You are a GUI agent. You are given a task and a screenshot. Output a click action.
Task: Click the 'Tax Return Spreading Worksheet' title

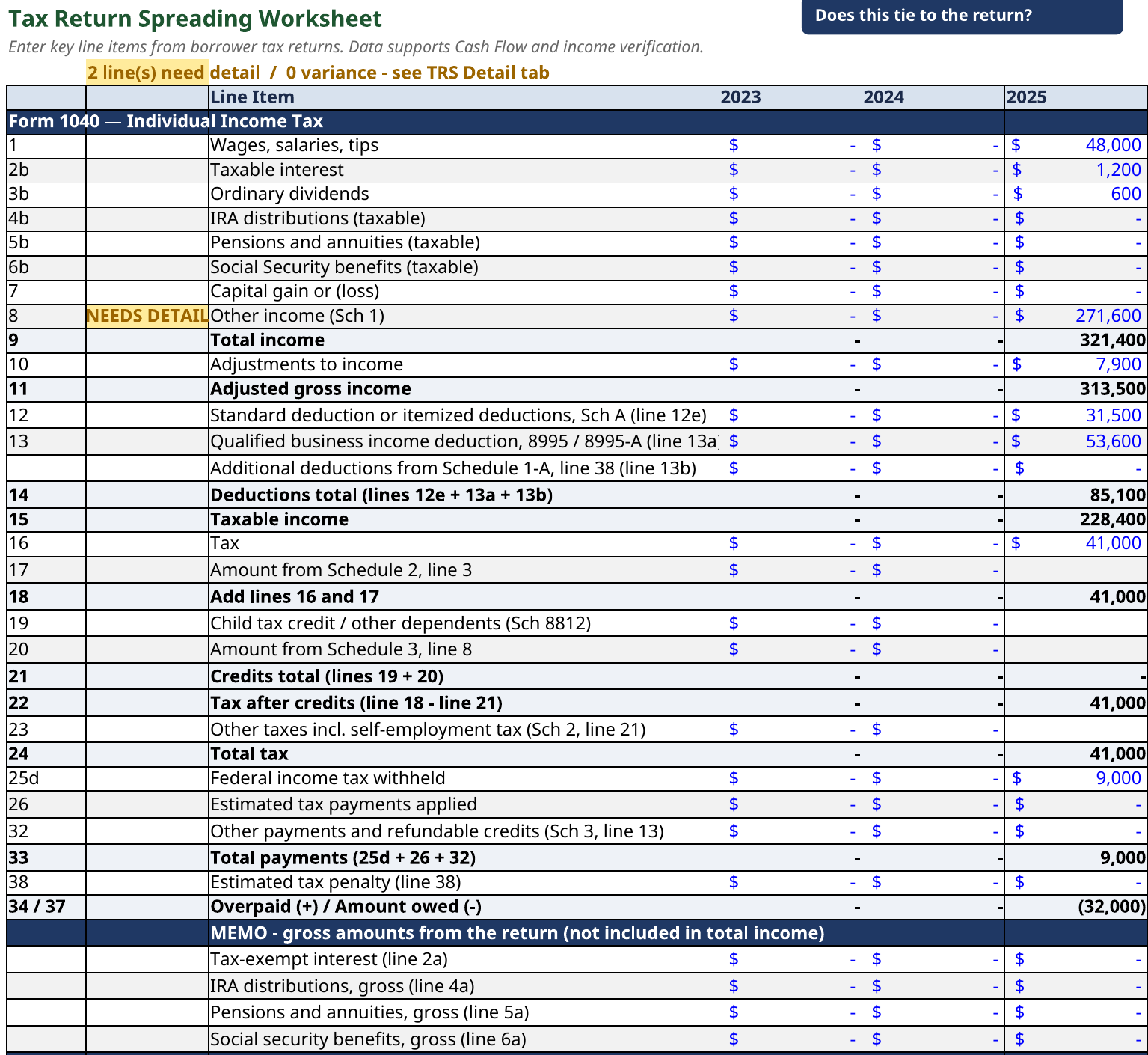[x=195, y=19]
